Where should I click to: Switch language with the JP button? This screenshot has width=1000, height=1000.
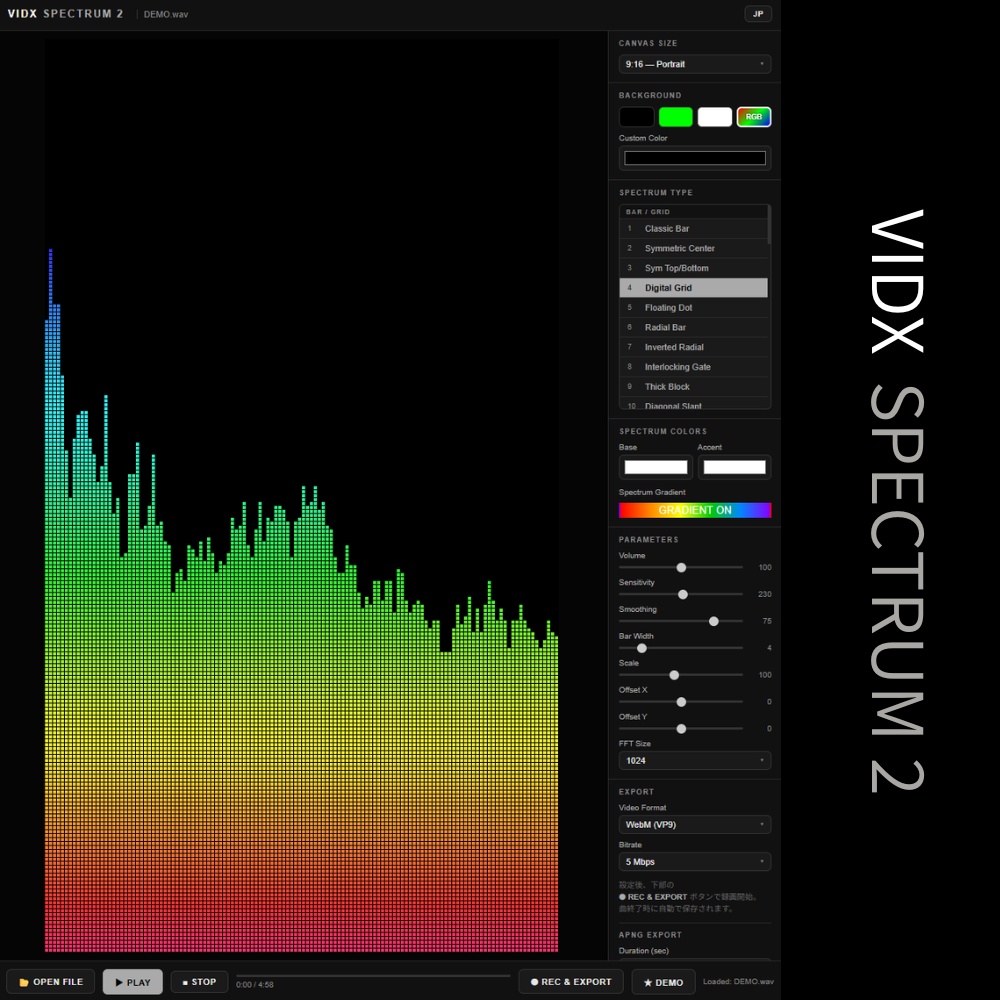(758, 13)
